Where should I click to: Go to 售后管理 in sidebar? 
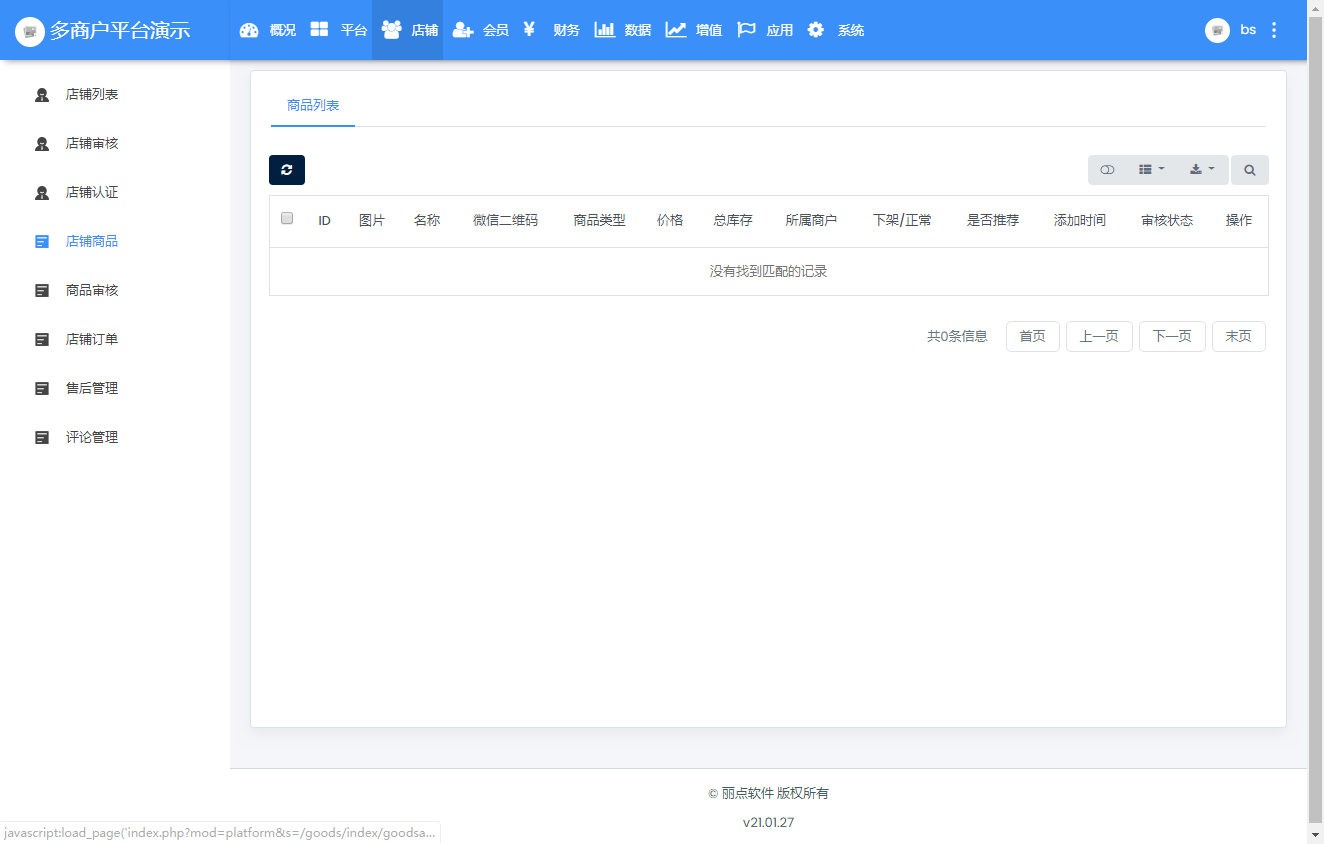[x=92, y=388]
